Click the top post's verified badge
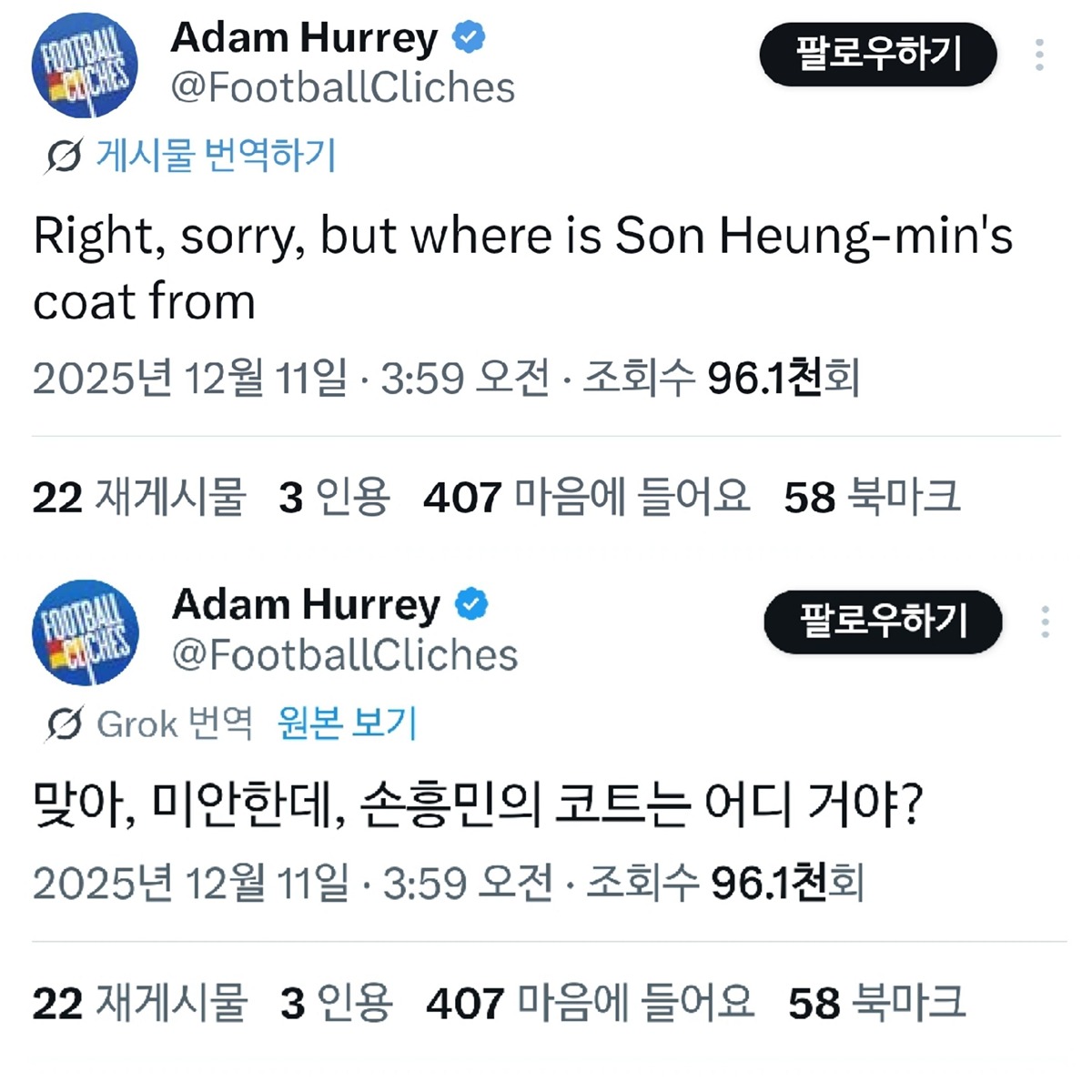The height and width of the screenshot is (1092, 1092). pyautogui.click(x=469, y=38)
